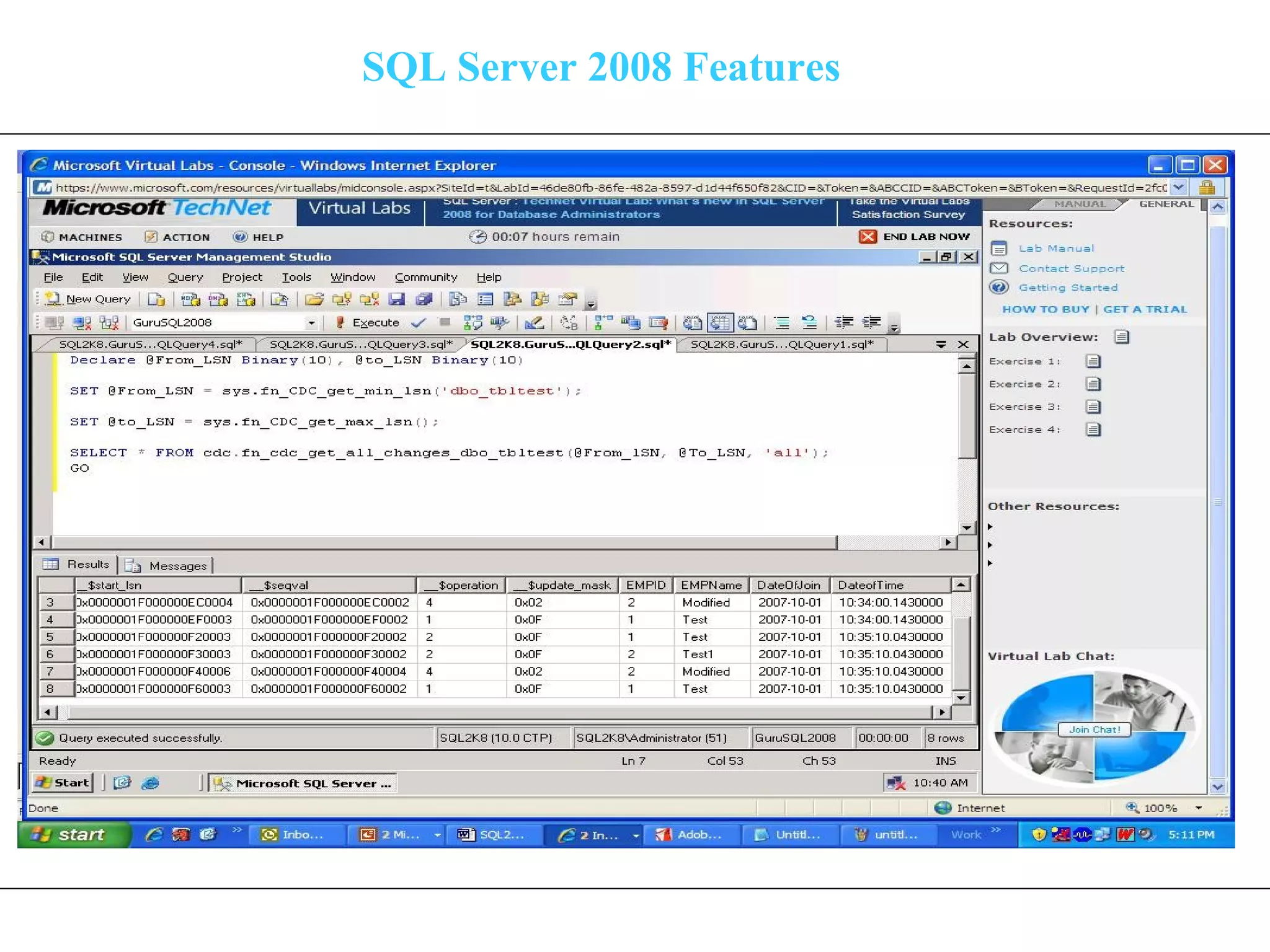Open the active files list dropdown arrow

point(941,344)
